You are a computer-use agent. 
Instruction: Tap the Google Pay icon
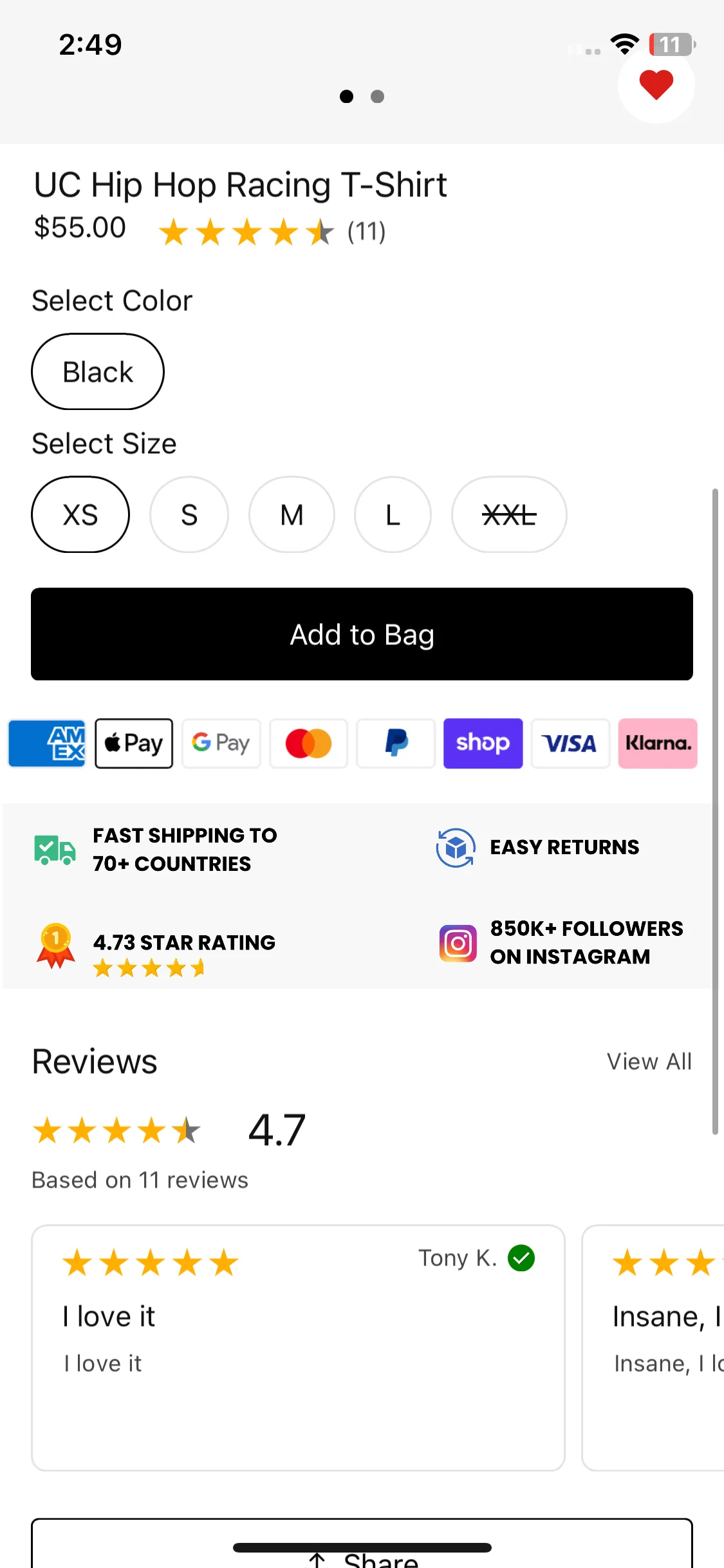221,743
